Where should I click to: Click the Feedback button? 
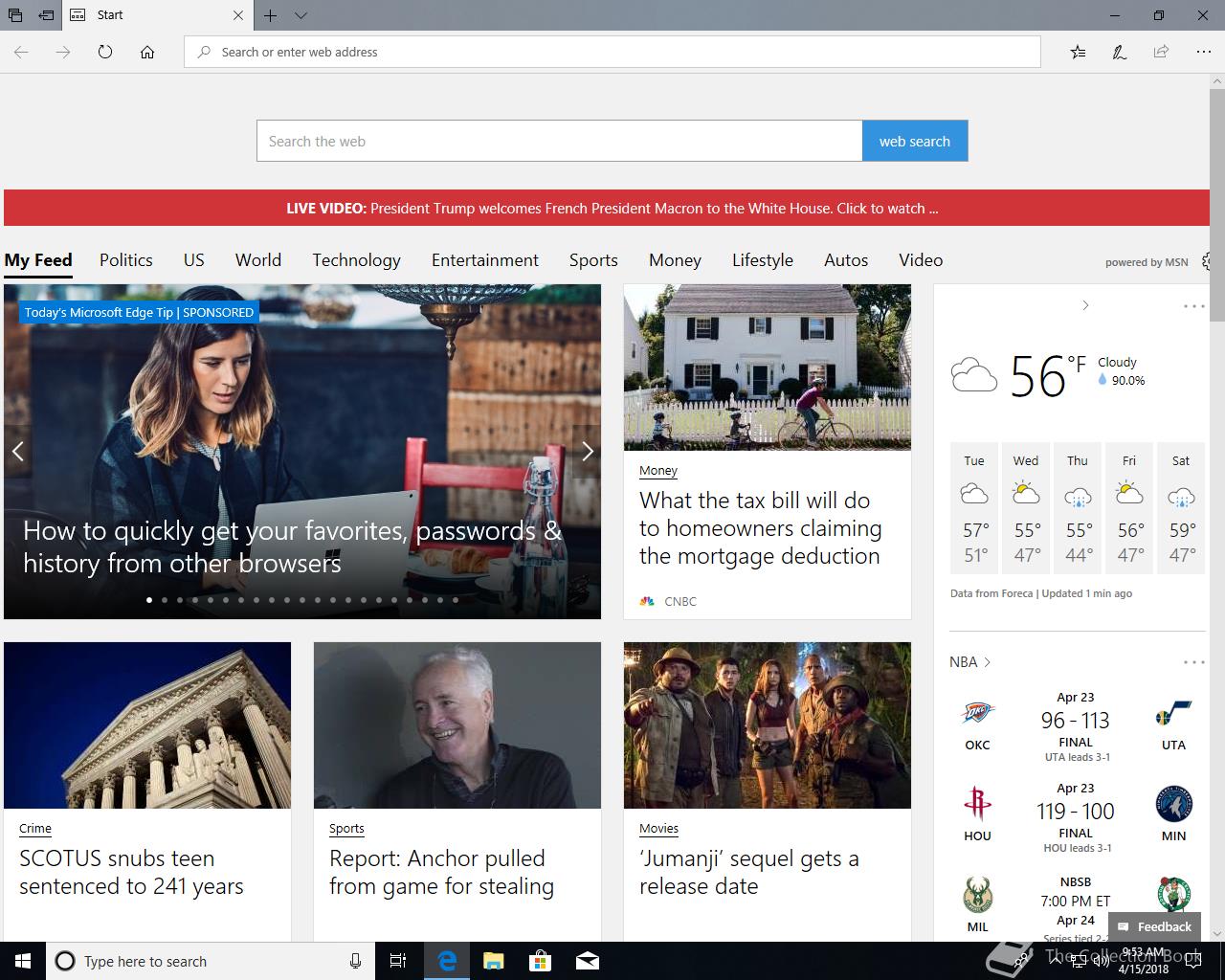point(1154,926)
